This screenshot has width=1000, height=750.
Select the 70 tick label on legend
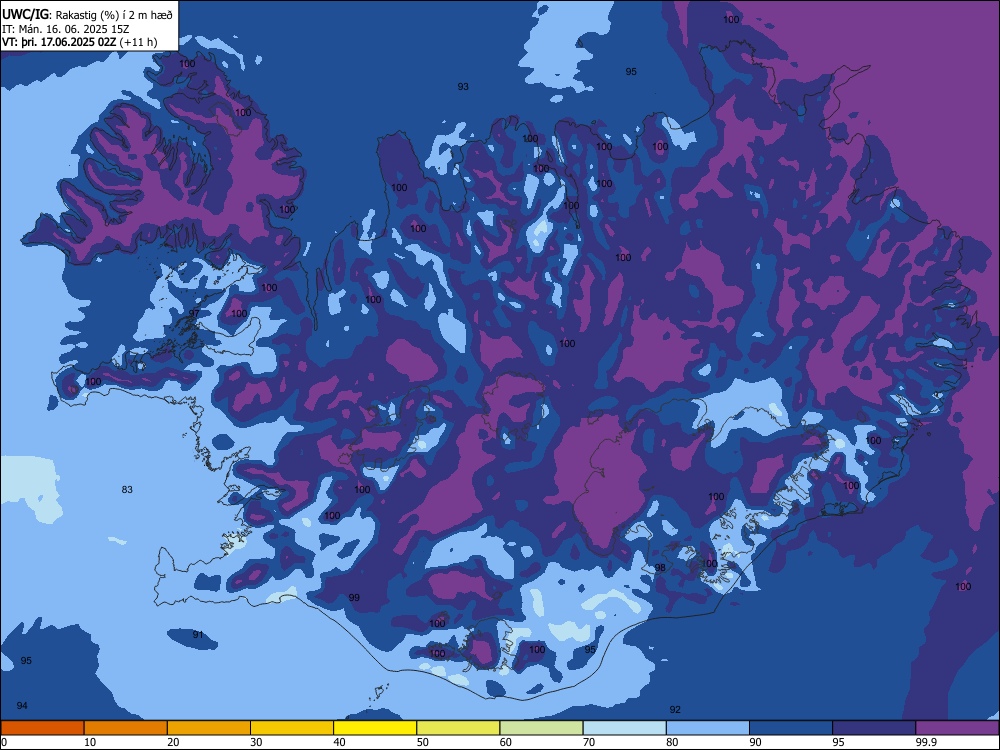pos(589,742)
